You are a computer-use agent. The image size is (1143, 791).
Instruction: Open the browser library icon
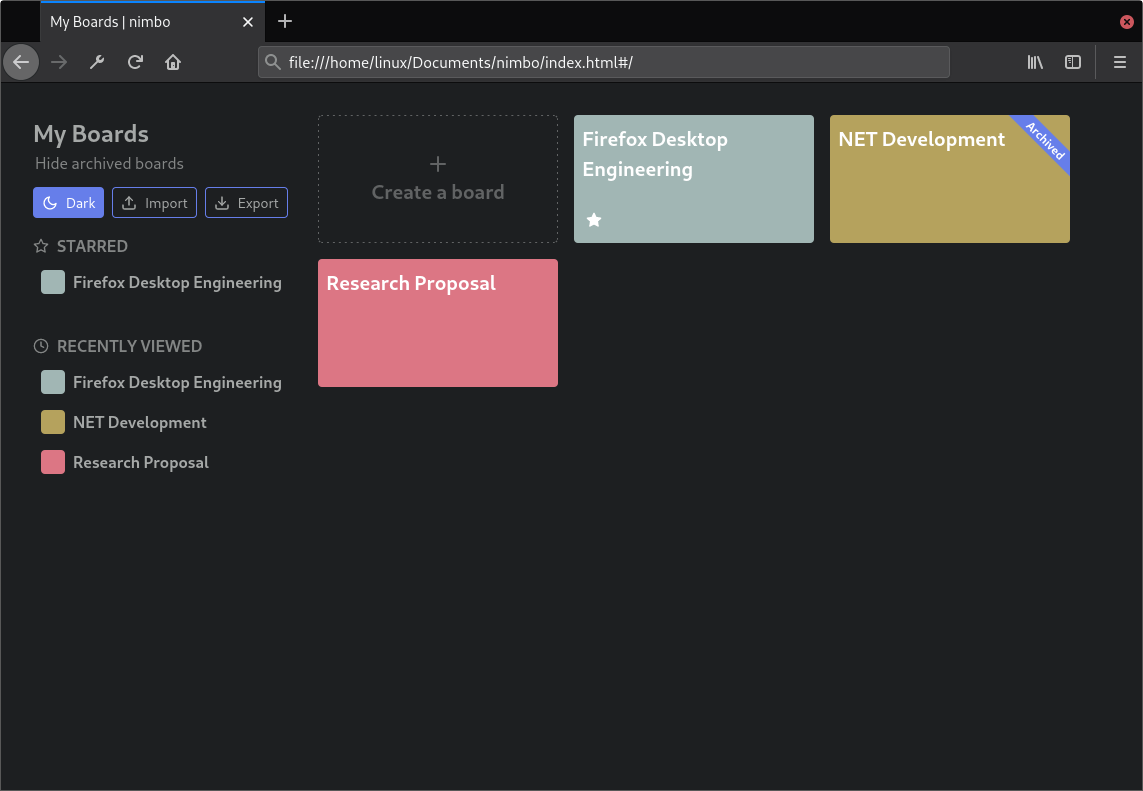pyautogui.click(x=1035, y=62)
